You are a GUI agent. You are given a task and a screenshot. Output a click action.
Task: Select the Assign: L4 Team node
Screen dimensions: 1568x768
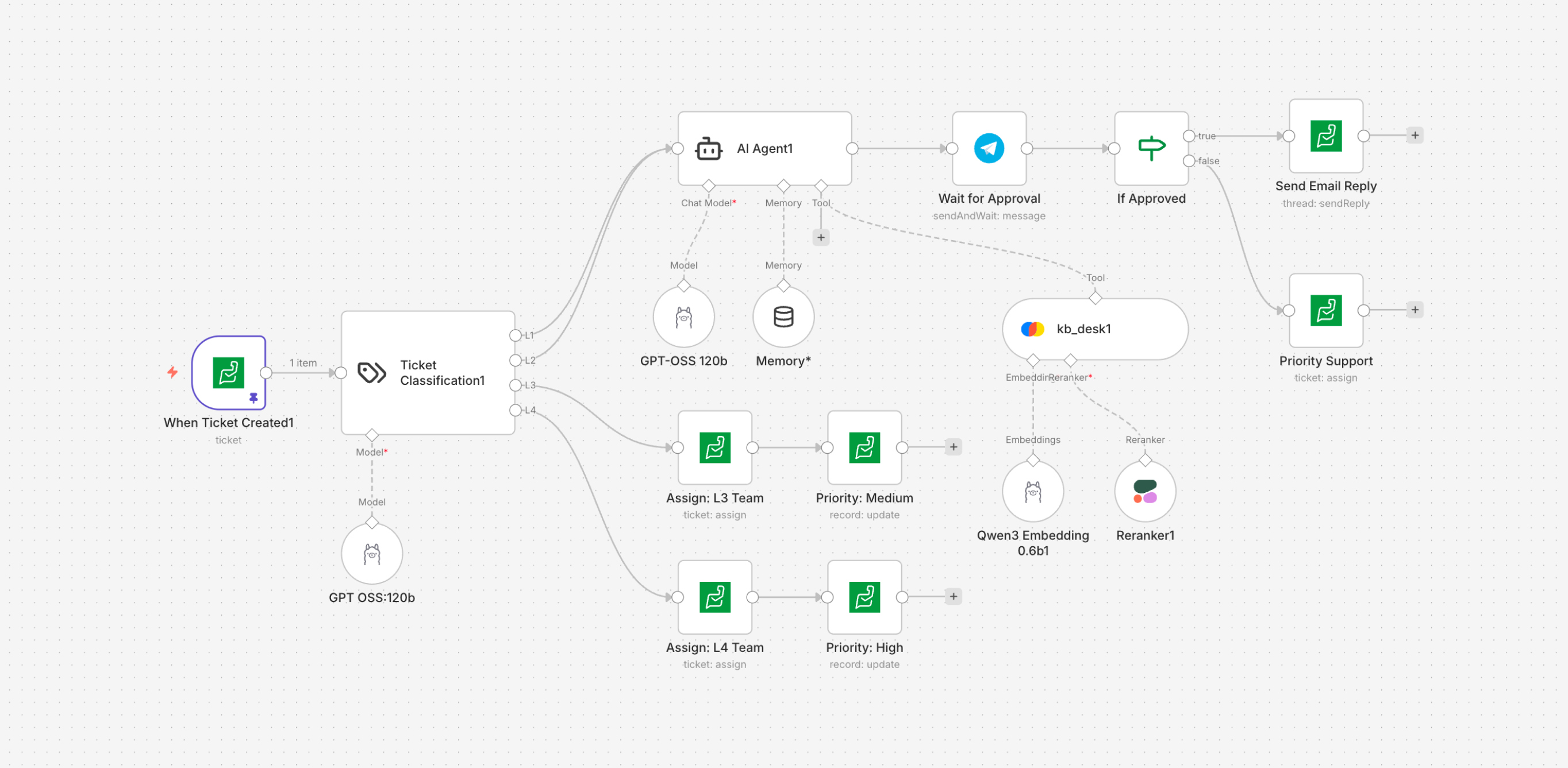714,596
